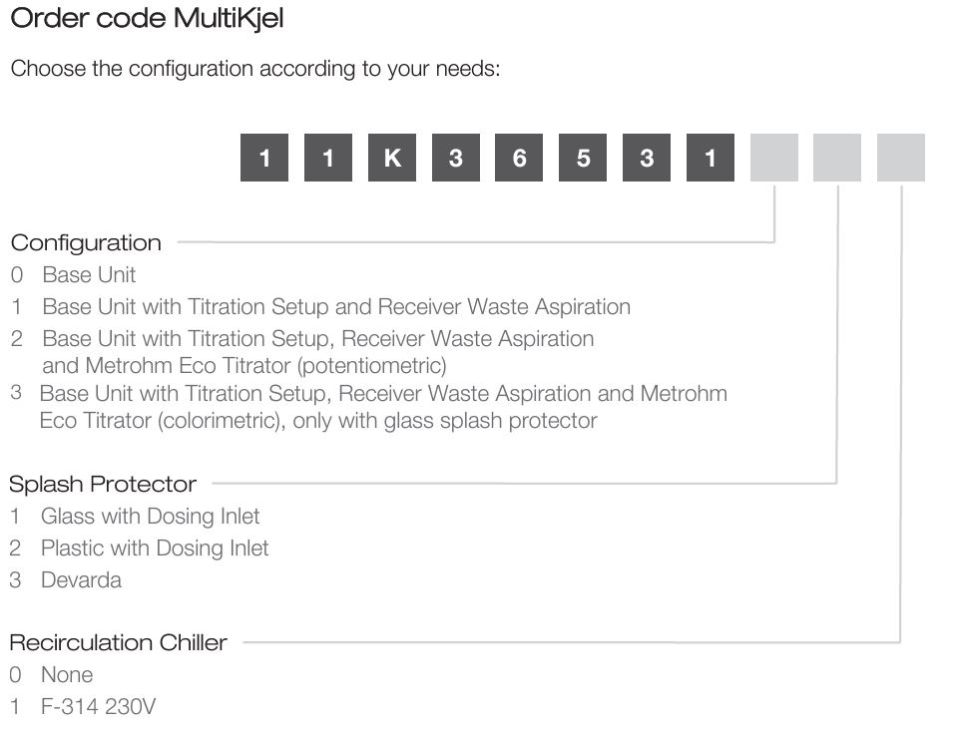Select Plastic with Dosing Inlet
Viewport: 960px width, 738px height.
coord(139,548)
